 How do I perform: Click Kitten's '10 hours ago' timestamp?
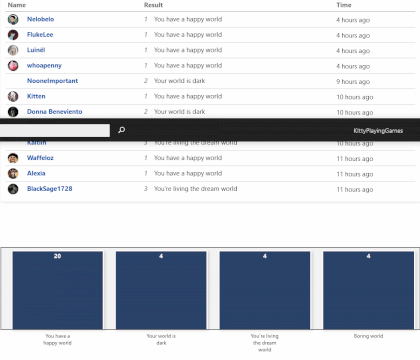tap(355, 97)
